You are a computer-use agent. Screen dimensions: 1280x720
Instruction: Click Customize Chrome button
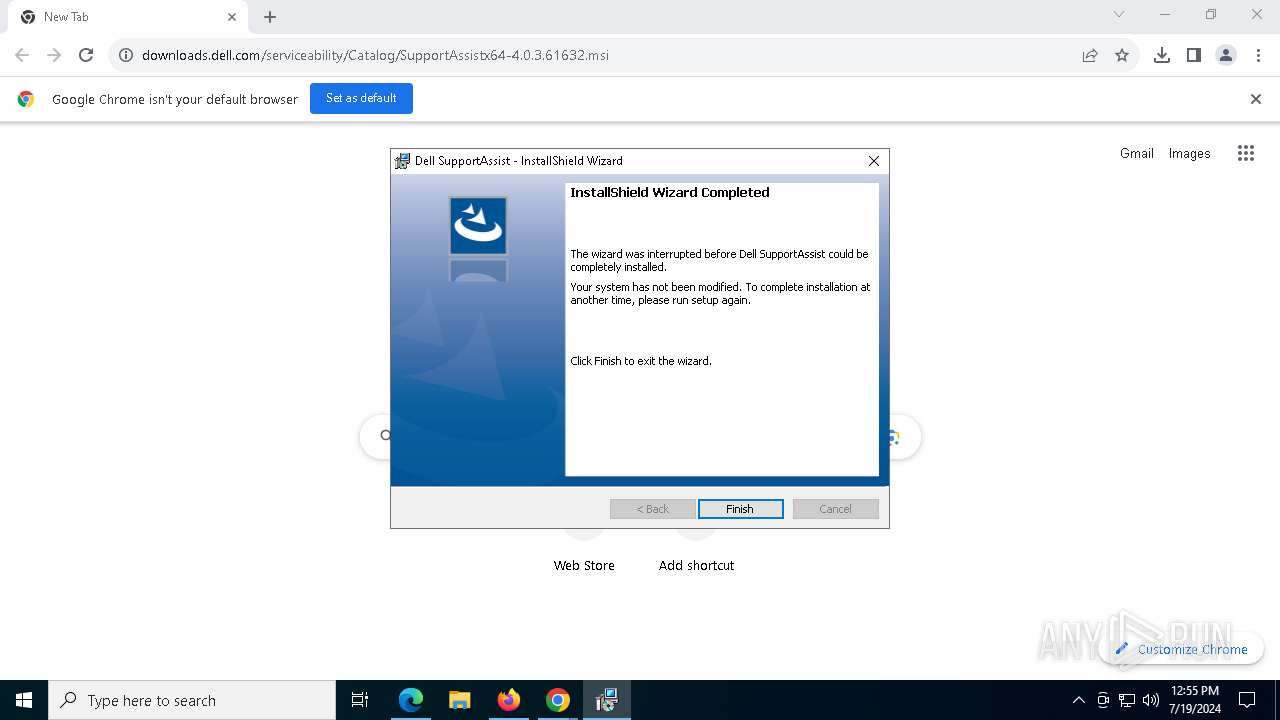[x=1181, y=649]
